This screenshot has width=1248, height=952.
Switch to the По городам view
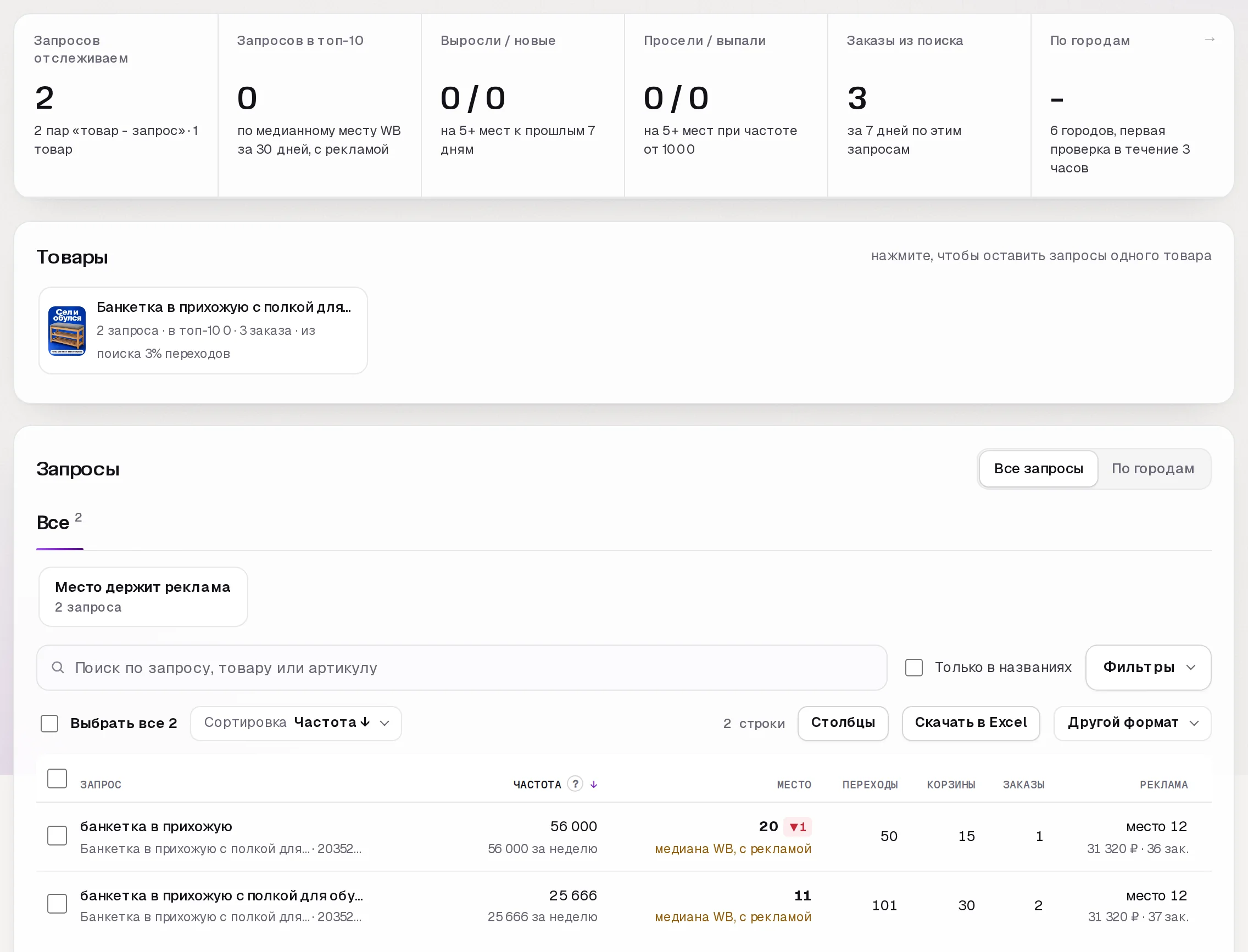tap(1153, 469)
